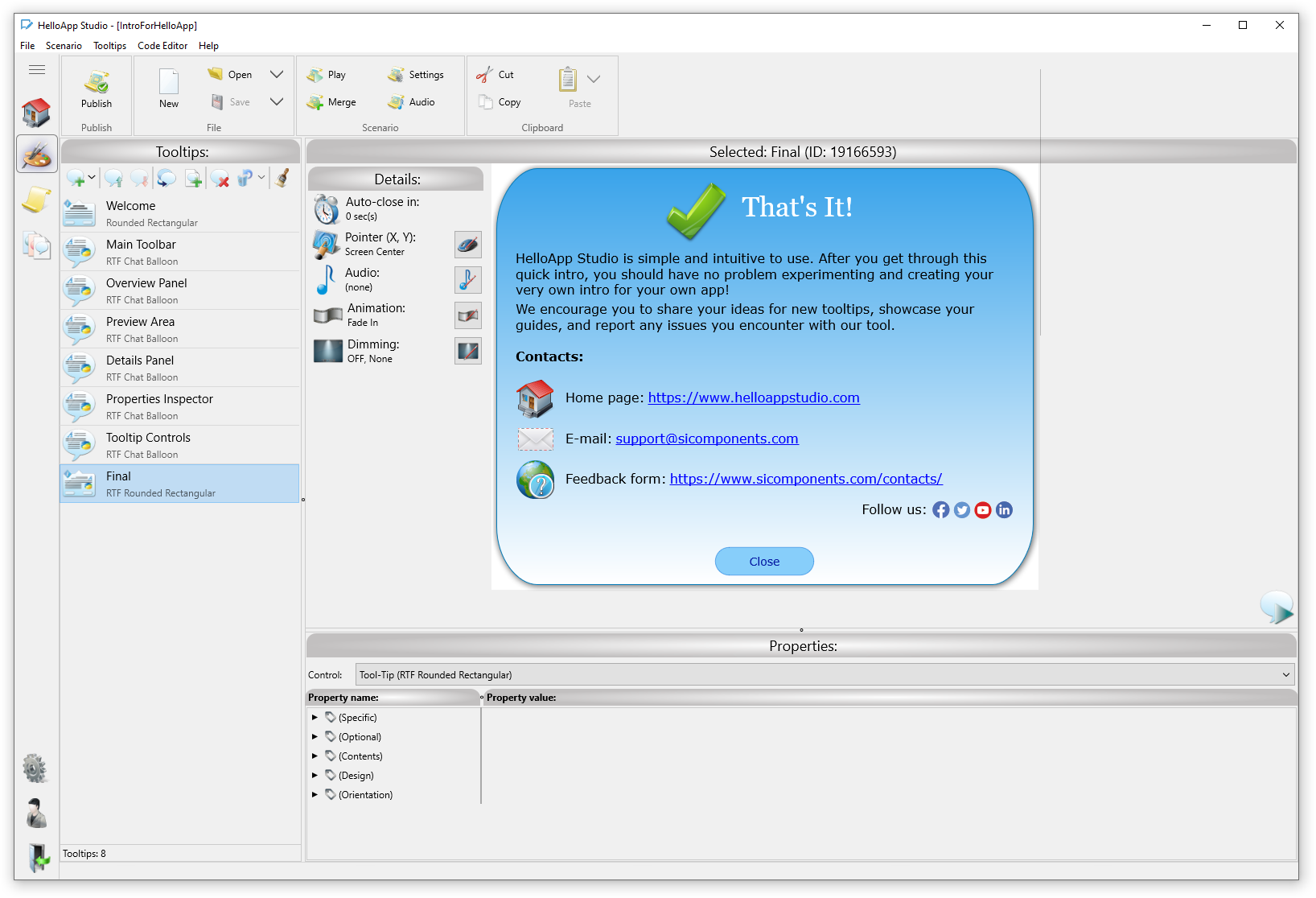
Task: Open the gear settings icon in sidebar
Action: tap(35, 768)
